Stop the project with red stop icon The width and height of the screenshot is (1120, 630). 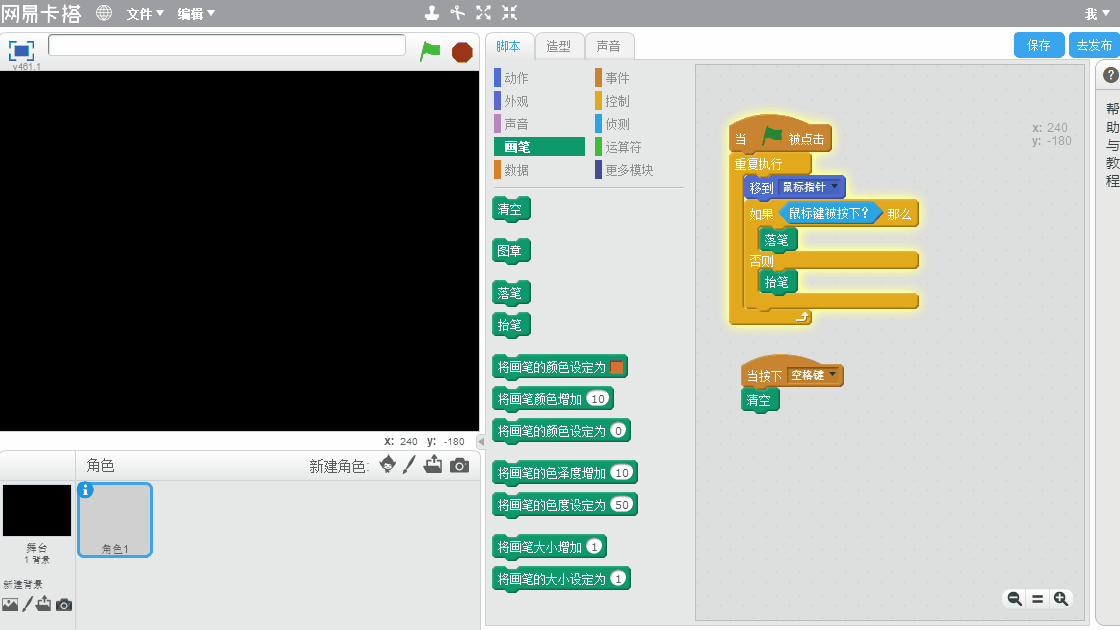pyautogui.click(x=462, y=52)
